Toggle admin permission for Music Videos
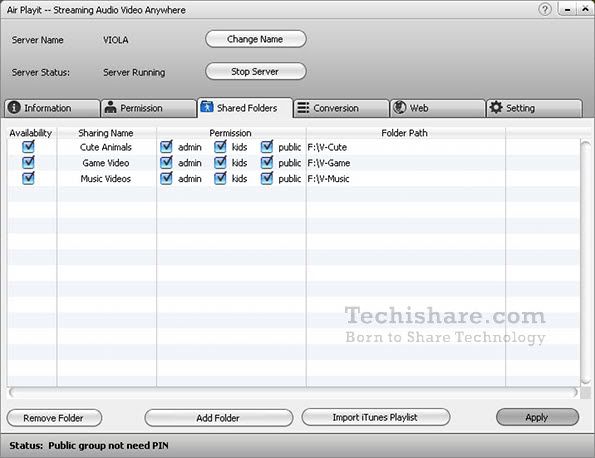The image size is (595, 458). click(166, 178)
